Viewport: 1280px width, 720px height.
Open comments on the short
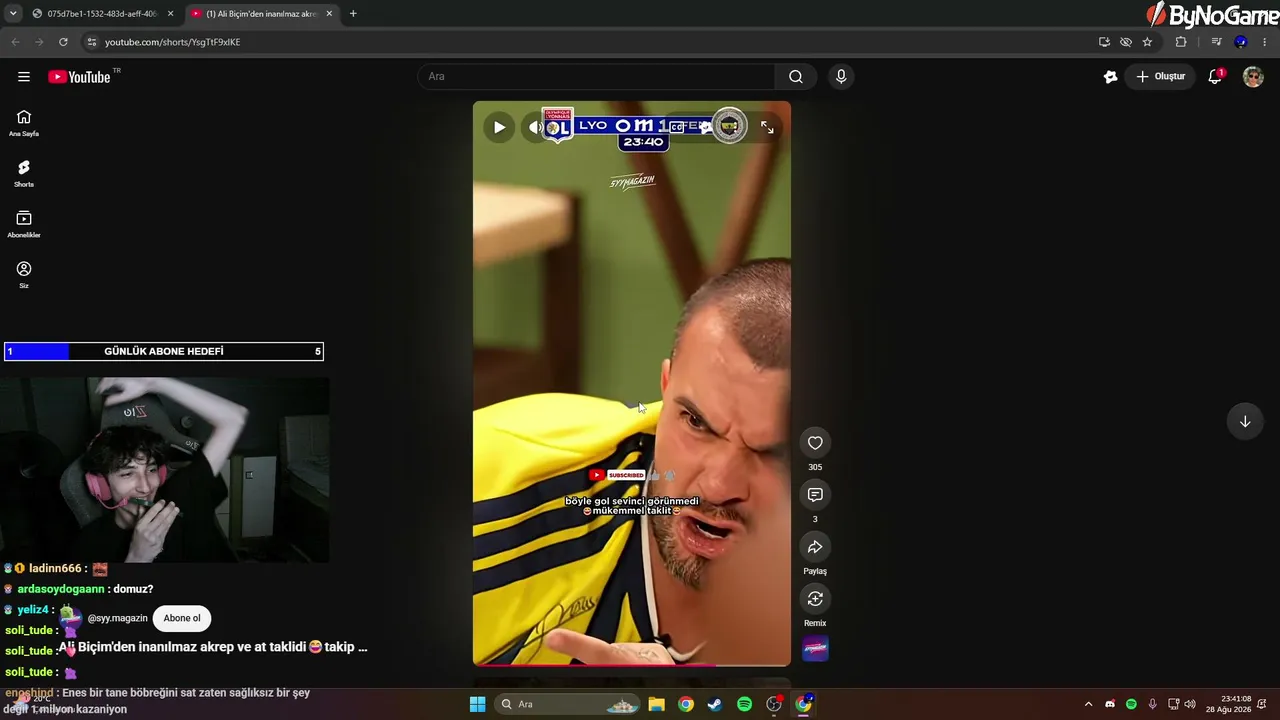pyautogui.click(x=815, y=495)
